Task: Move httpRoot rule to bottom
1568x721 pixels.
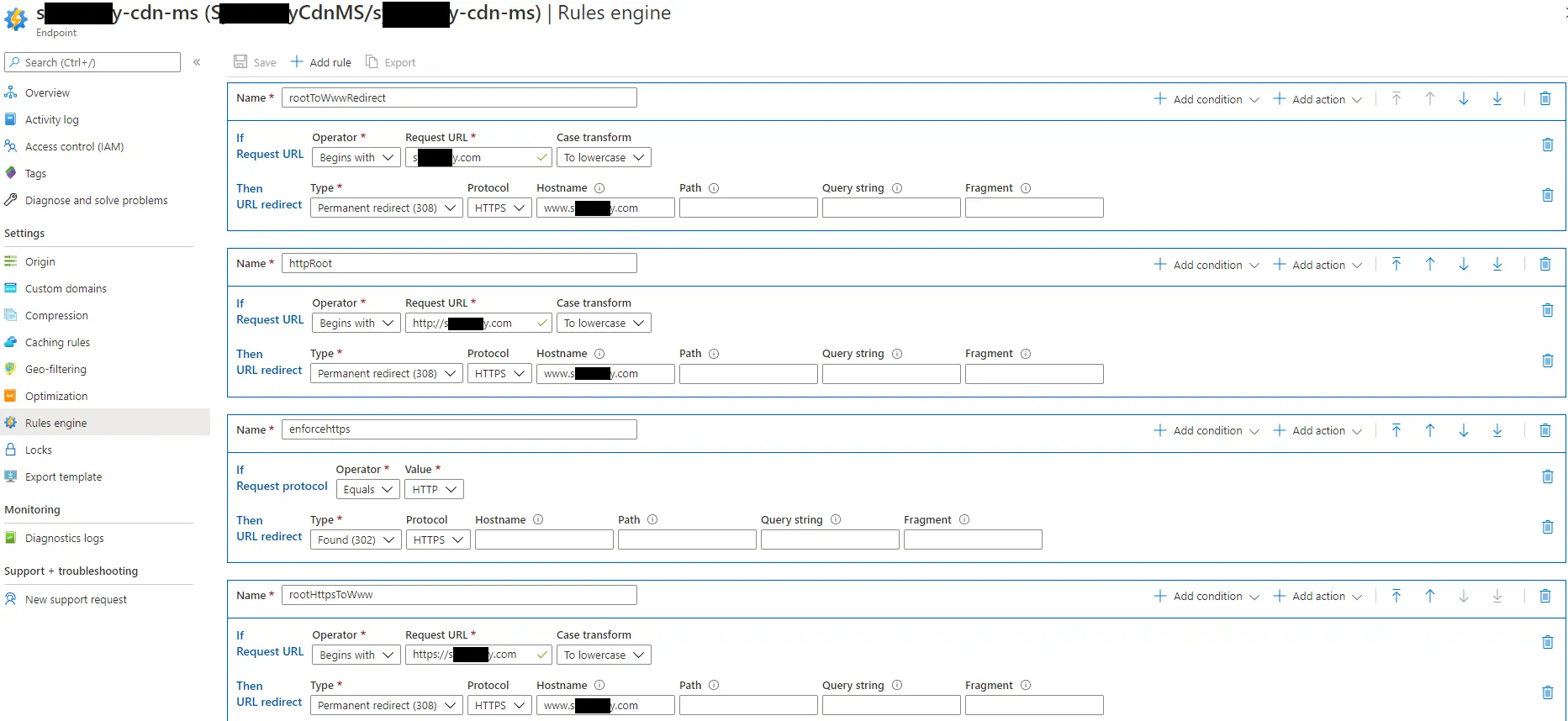Action: 1497,264
